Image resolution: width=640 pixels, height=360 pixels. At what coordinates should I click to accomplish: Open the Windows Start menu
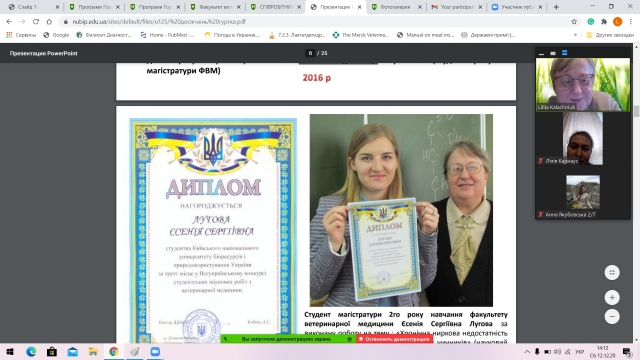click(x=10, y=352)
